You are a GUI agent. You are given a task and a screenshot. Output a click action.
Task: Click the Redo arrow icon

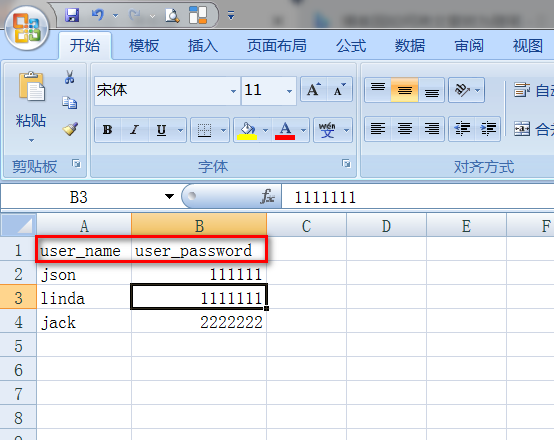(135, 15)
